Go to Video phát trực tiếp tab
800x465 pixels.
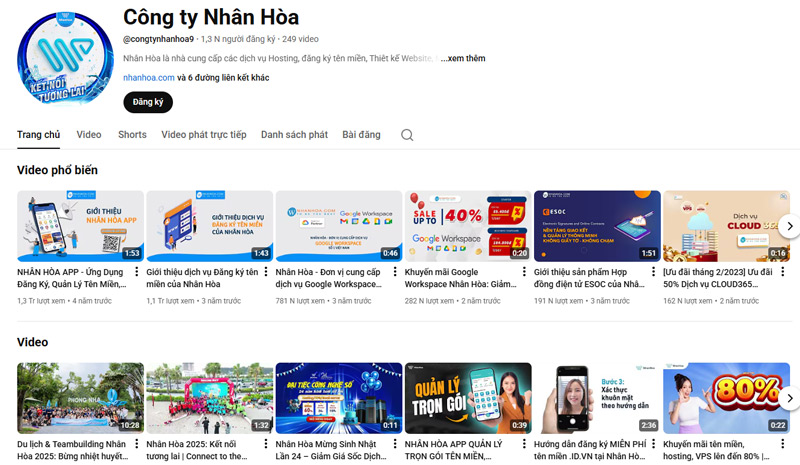204,135
